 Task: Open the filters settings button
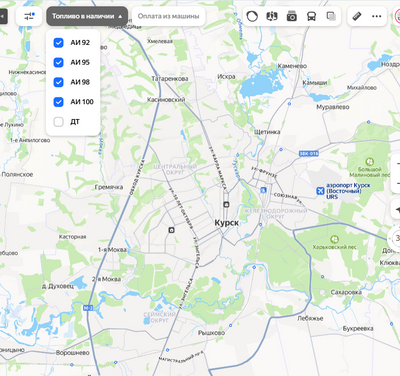tap(29, 16)
